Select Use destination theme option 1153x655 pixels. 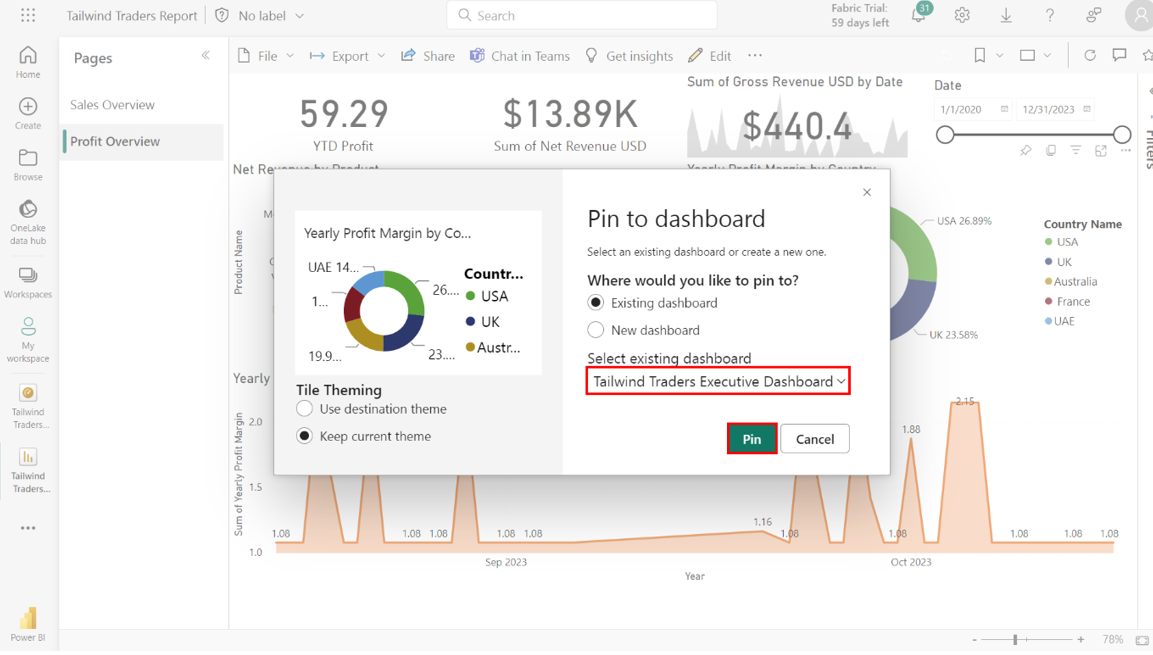[x=305, y=409]
